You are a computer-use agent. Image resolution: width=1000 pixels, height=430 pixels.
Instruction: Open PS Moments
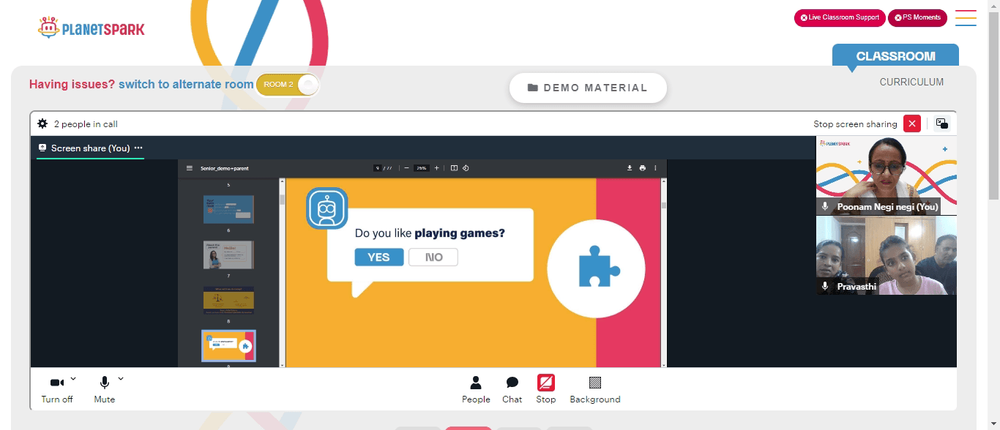tap(917, 18)
